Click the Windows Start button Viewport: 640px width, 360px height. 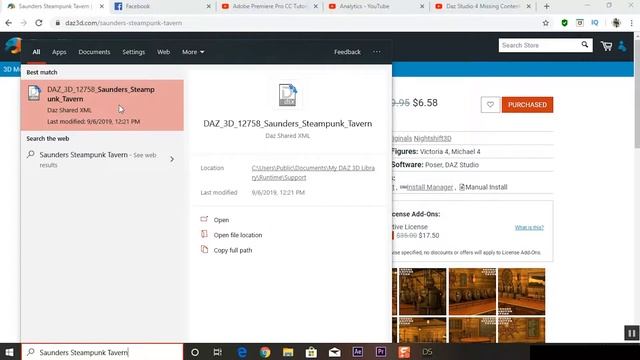coord(9,352)
